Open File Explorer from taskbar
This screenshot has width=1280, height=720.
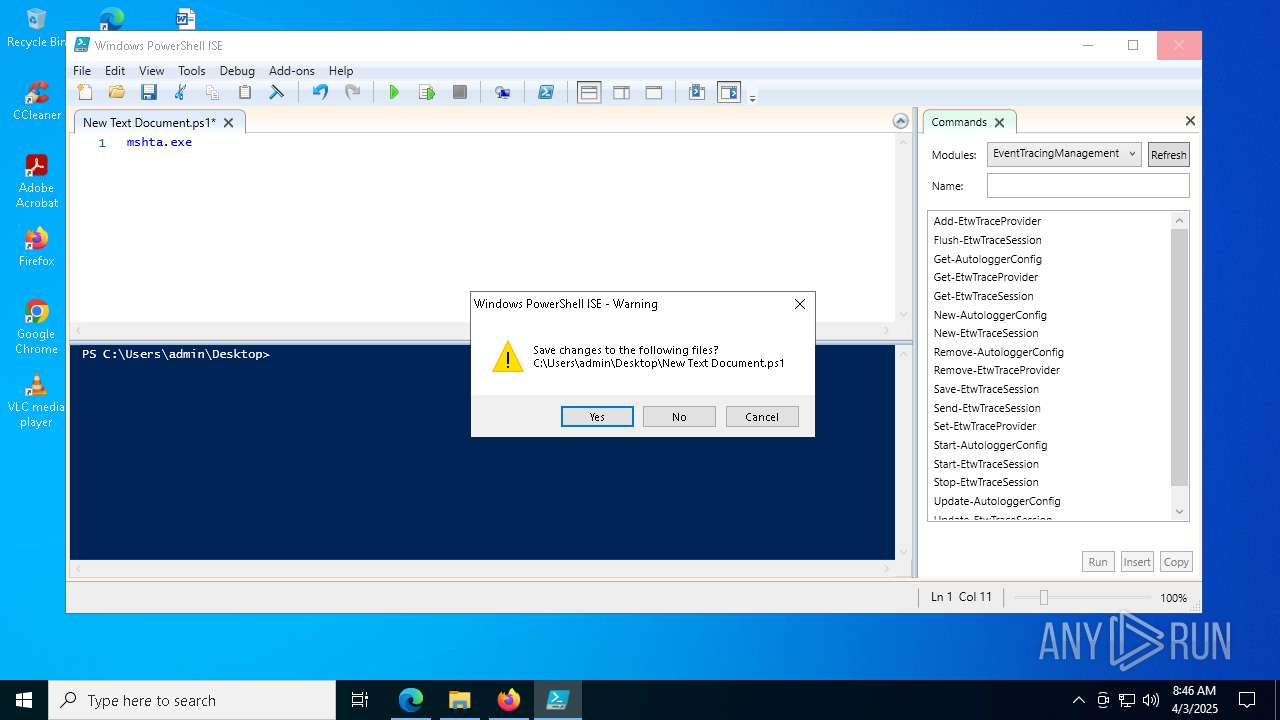pos(459,700)
